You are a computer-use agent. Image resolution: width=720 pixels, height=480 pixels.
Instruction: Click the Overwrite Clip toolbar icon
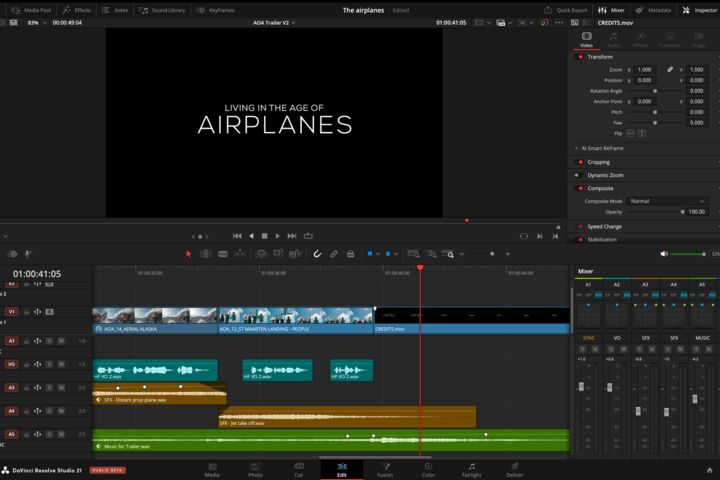coord(278,254)
